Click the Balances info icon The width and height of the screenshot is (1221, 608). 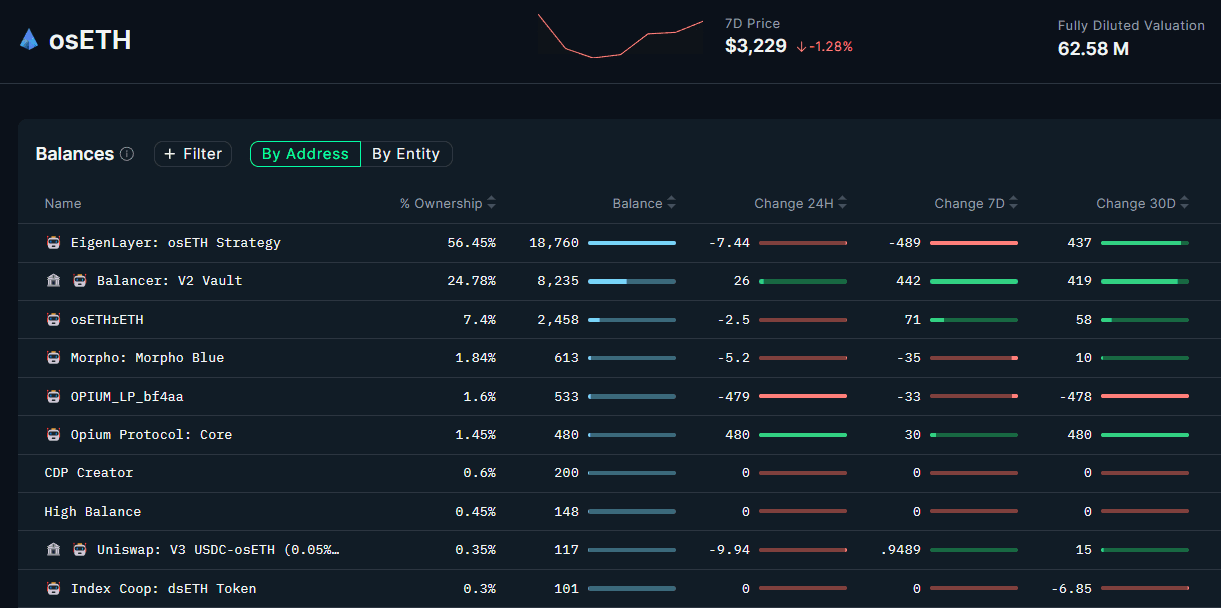(x=127, y=154)
